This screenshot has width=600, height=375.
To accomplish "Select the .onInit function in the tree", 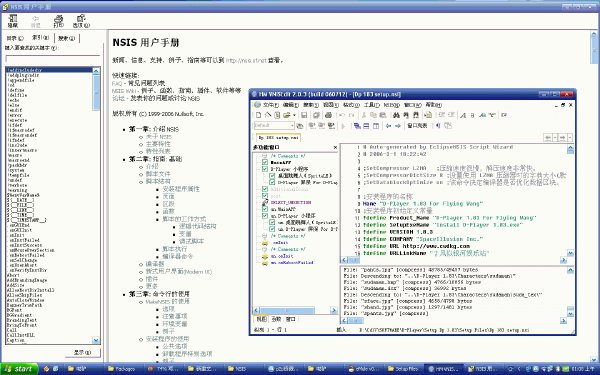I will [280, 243].
